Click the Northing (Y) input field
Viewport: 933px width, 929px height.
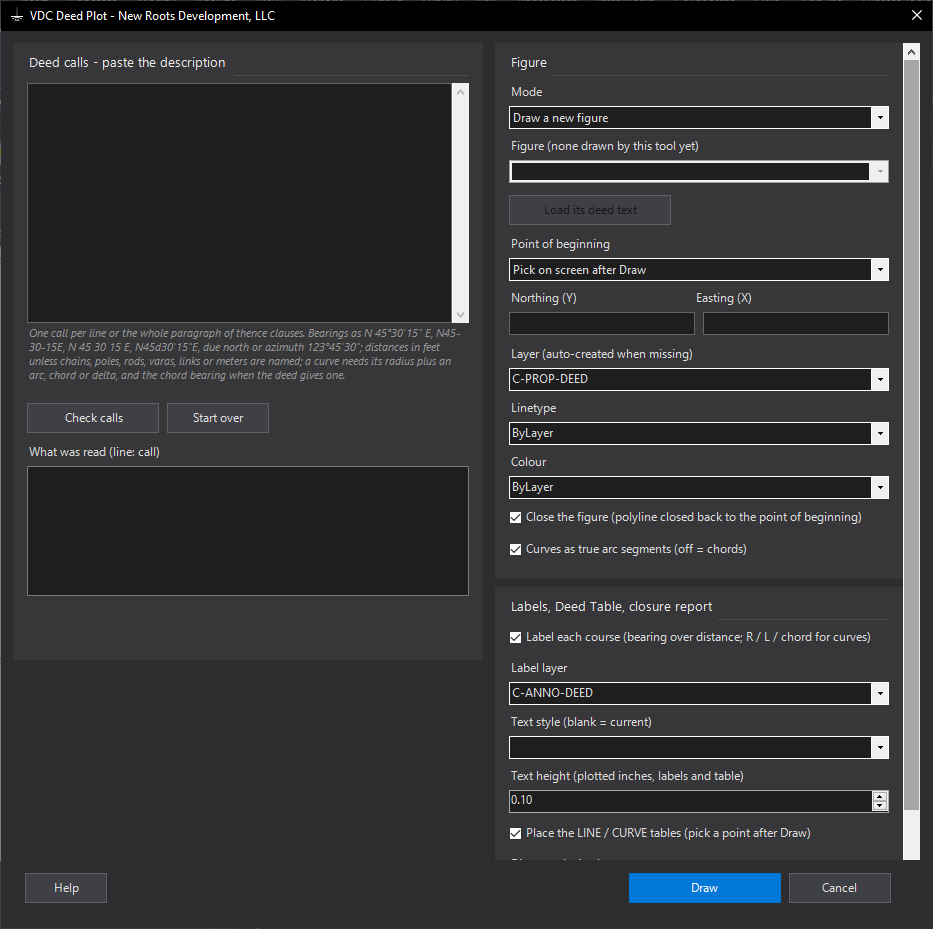pos(602,324)
